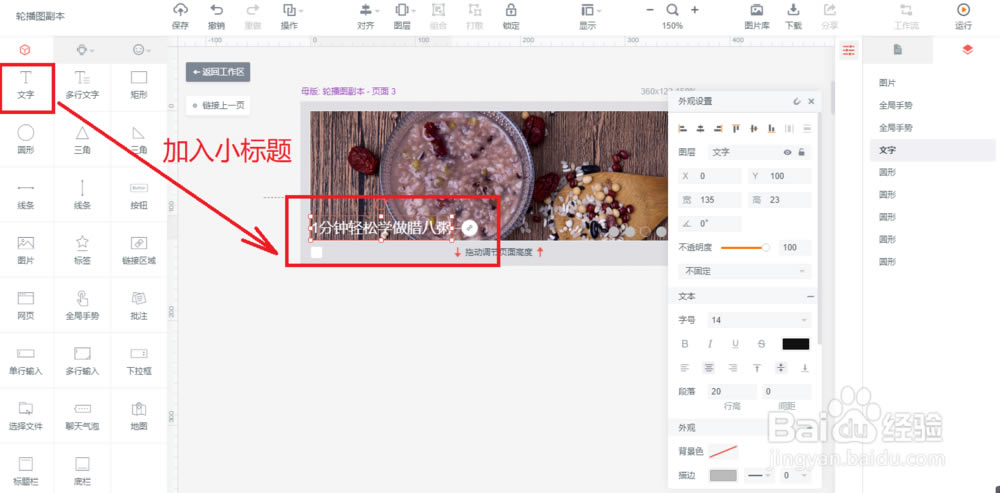The width and height of the screenshot is (1000, 493).
Task: Open the black text color swatch
Action: 796,344
